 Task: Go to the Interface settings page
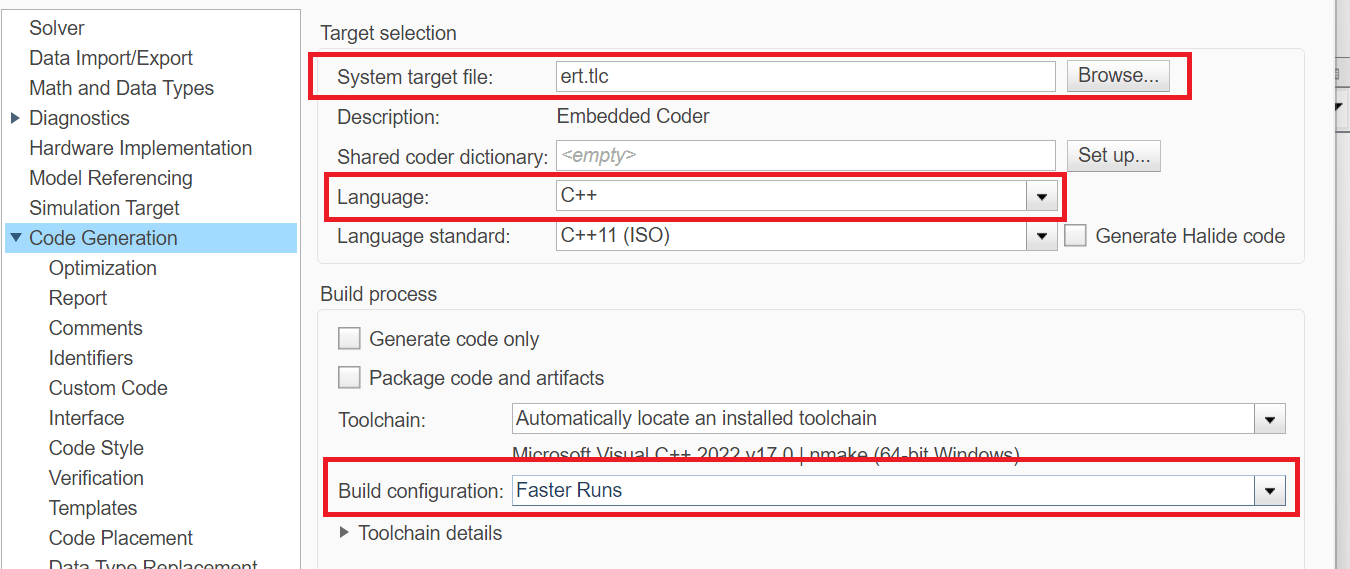pyautogui.click(x=86, y=418)
